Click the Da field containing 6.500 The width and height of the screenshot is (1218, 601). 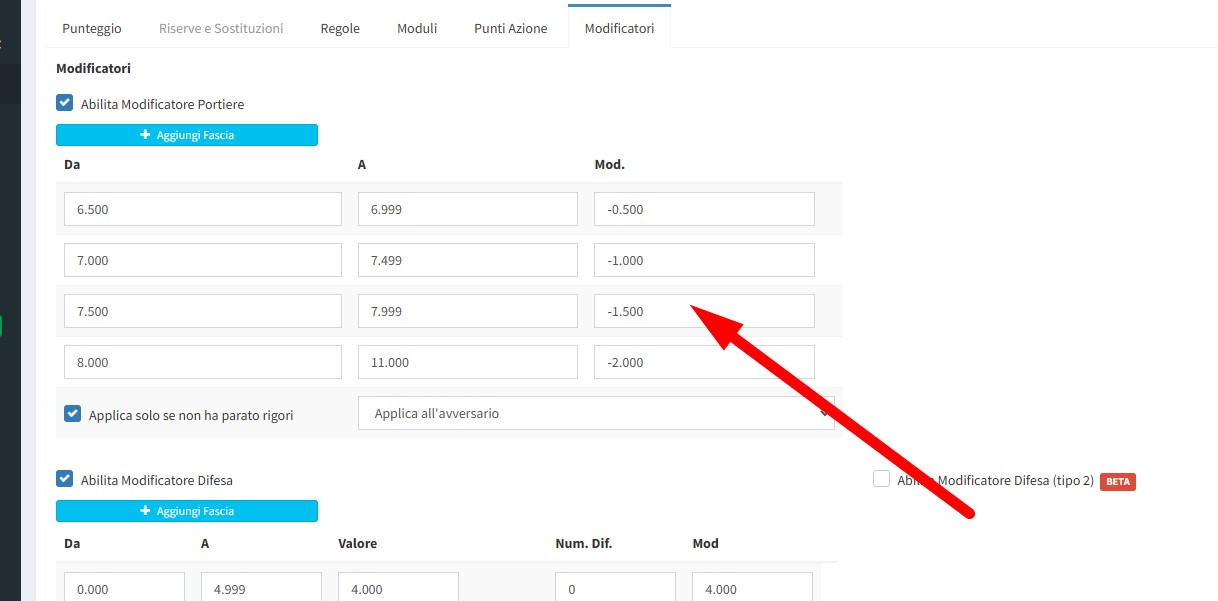coord(203,210)
